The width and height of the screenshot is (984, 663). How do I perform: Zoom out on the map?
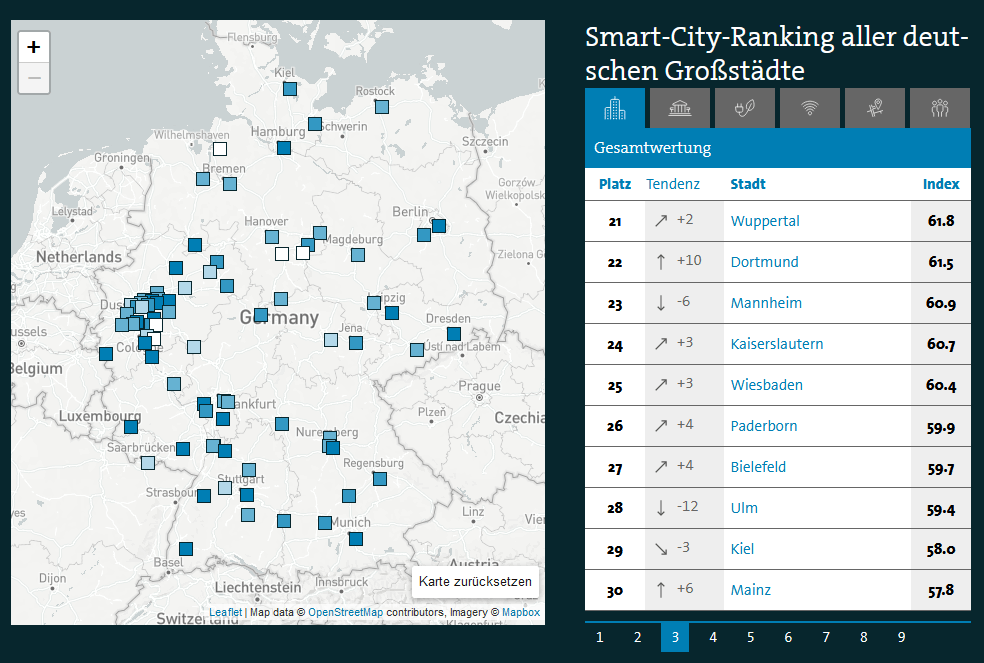tap(34, 78)
